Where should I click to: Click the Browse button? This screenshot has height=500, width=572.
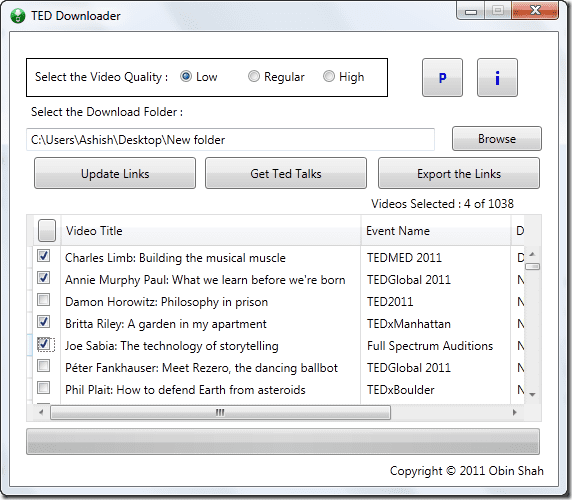click(x=497, y=139)
